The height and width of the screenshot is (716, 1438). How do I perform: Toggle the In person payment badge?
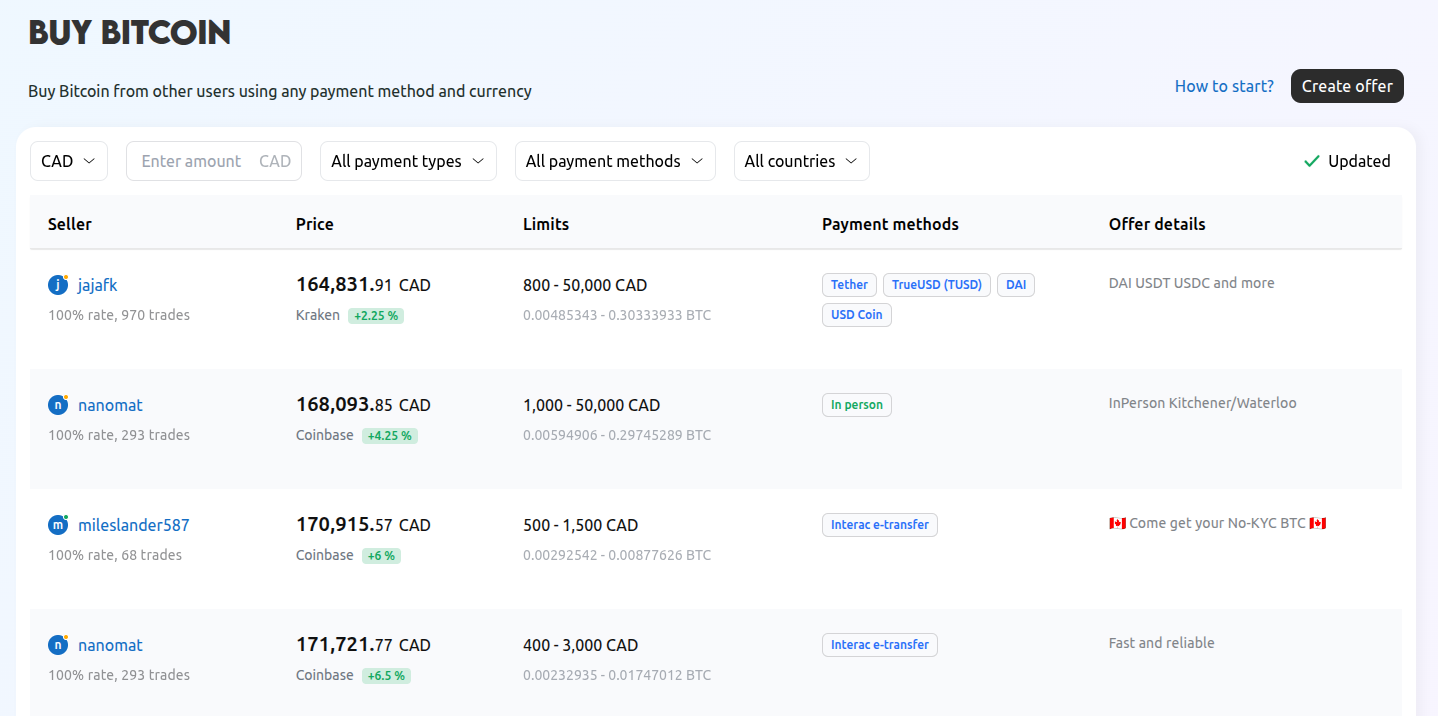(856, 404)
